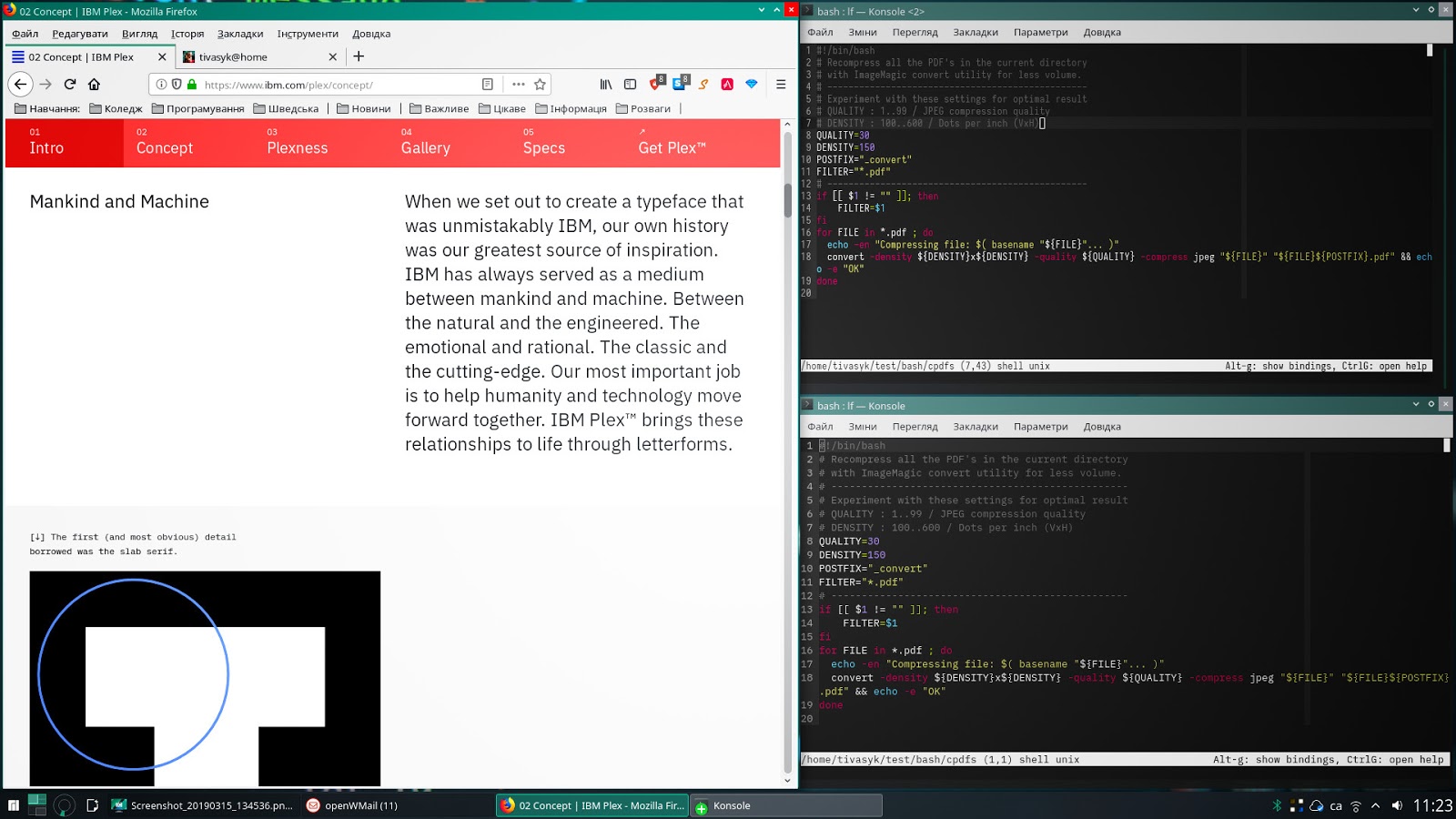Open network Wi-Fi tray icon
Screen dimensions: 1456x819
click(1356, 805)
